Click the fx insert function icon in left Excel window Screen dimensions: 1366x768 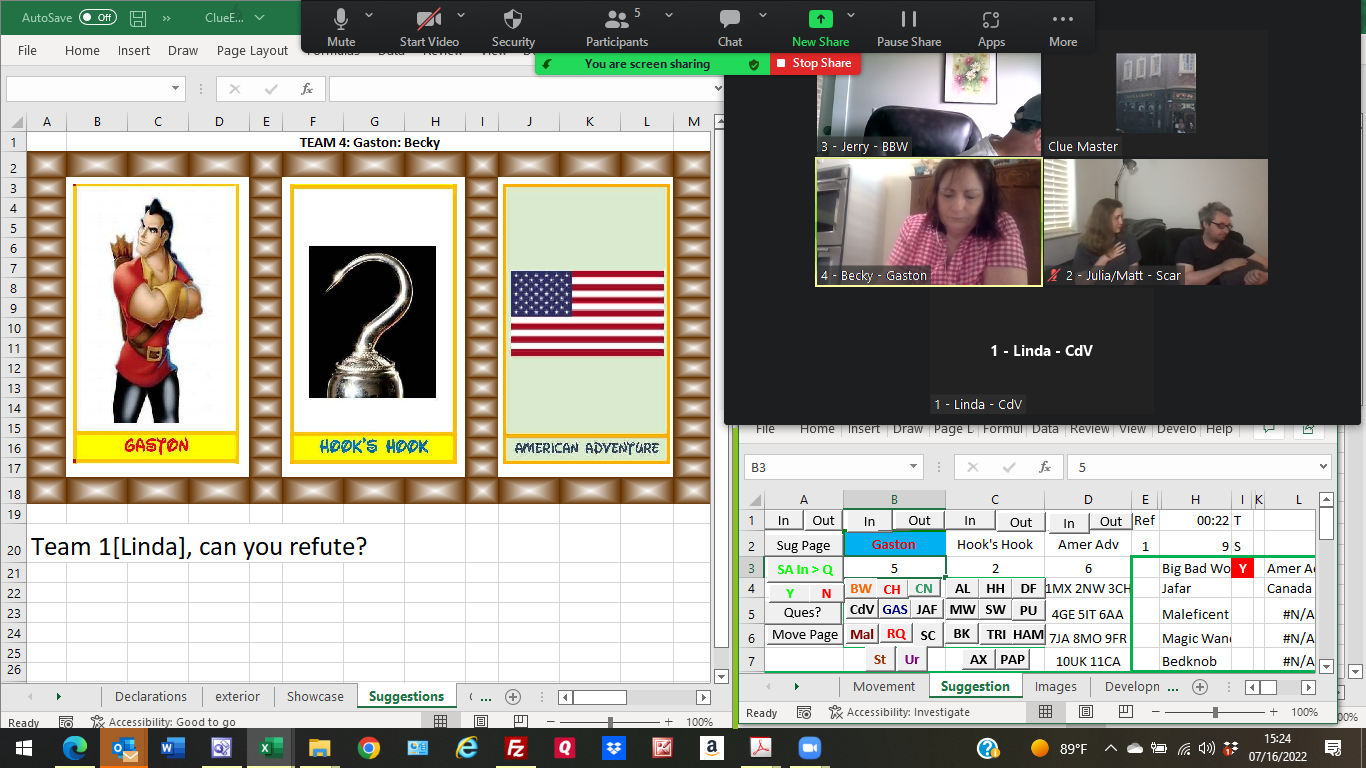click(x=307, y=89)
